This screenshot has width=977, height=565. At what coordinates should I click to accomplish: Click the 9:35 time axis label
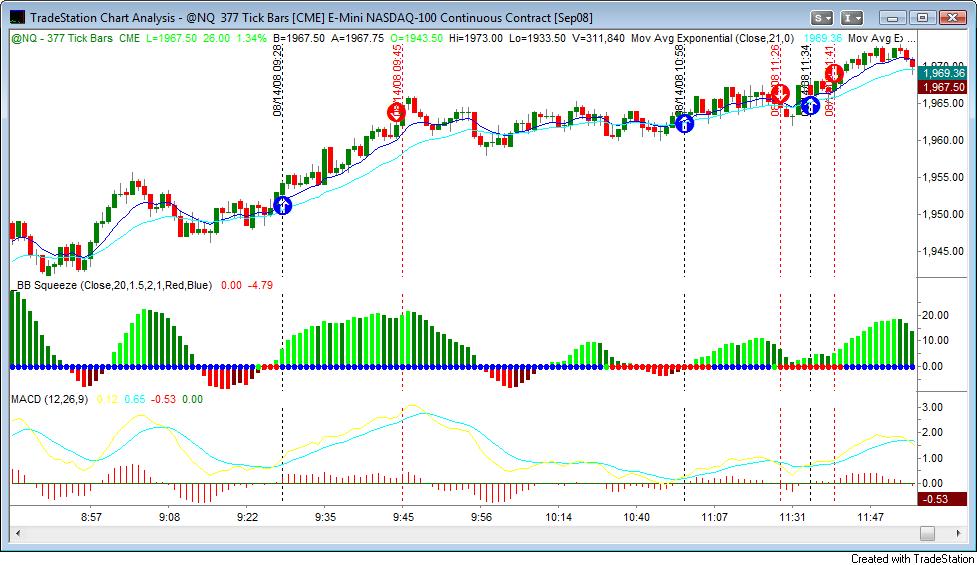325,517
